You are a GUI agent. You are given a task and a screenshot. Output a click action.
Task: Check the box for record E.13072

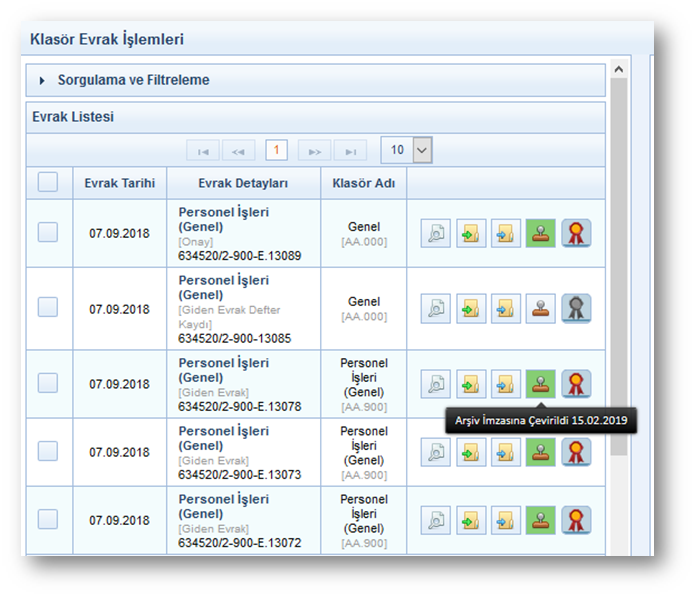[48, 519]
